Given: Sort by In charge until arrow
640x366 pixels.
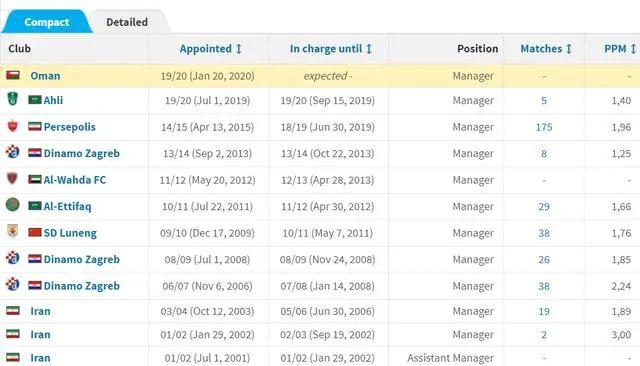Looking at the screenshot, I should pos(369,49).
